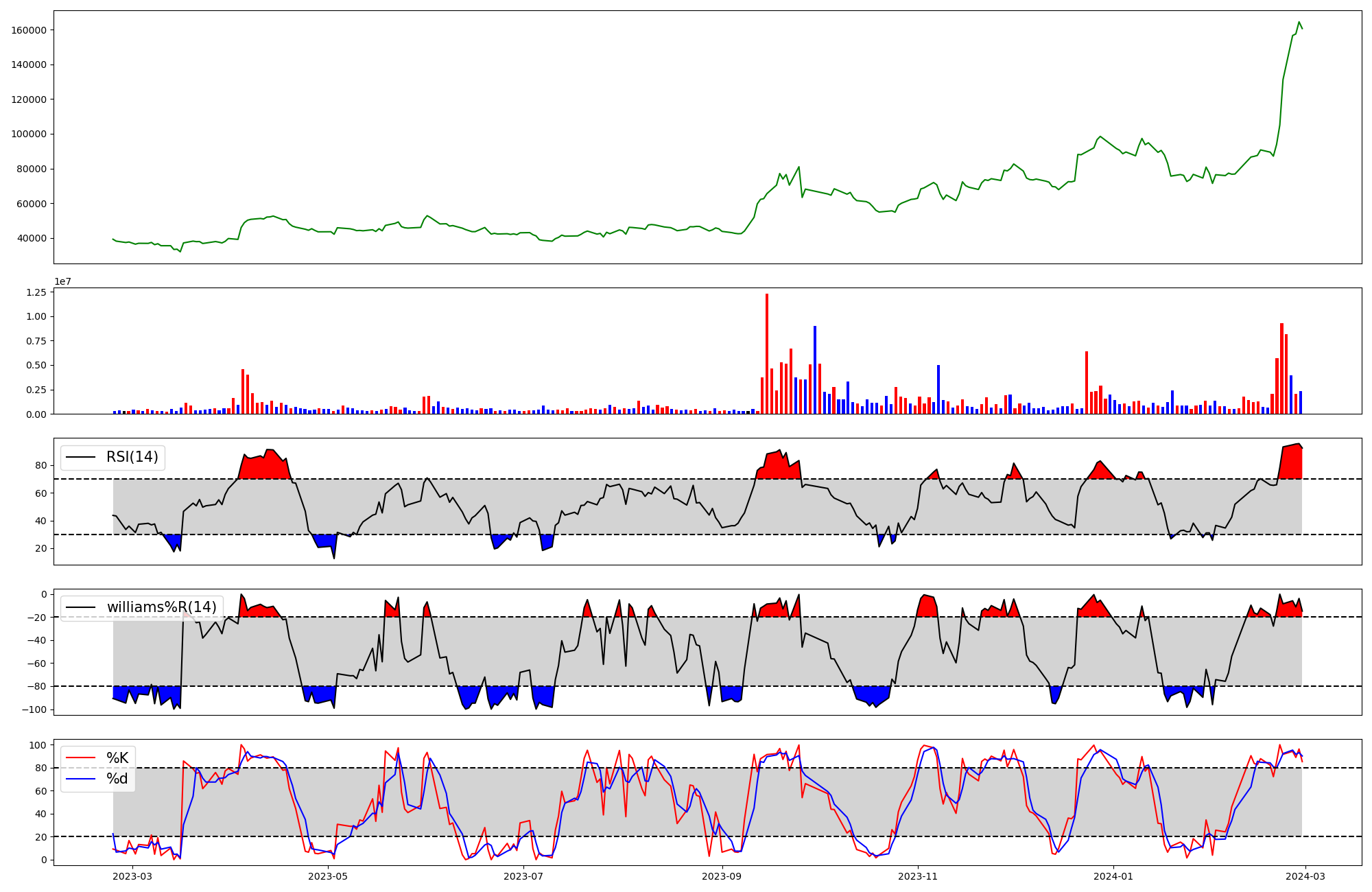Click the williams%R(14) legend label
Screen dimensions: 1372x892
tap(161, 607)
